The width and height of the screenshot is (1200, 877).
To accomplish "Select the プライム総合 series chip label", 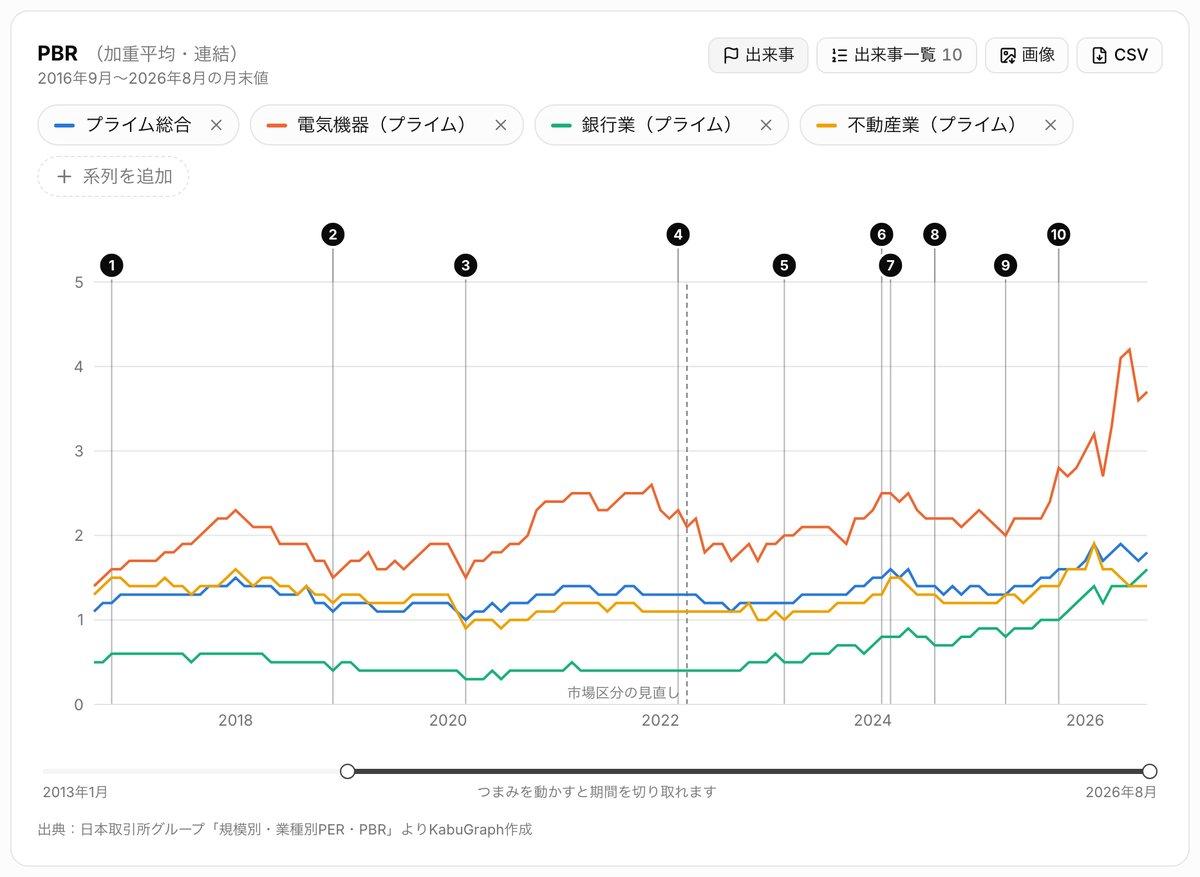I will click(138, 125).
